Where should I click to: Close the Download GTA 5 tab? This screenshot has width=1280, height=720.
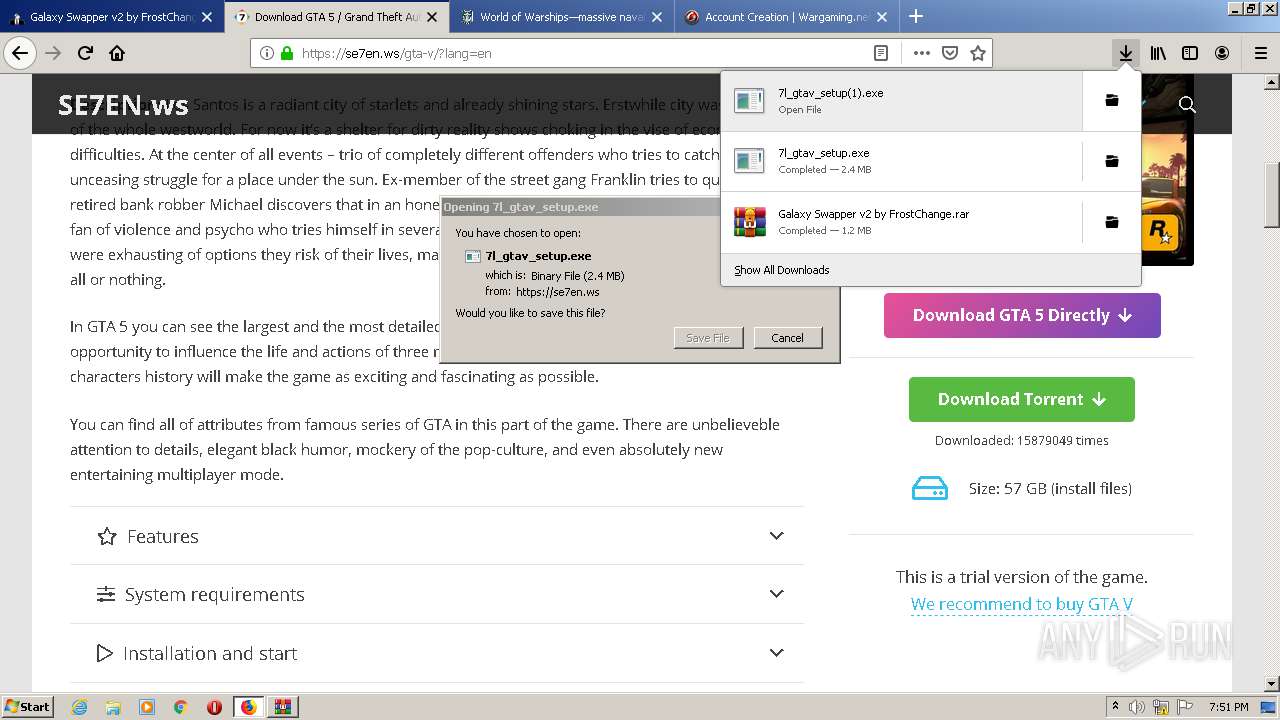pyautogui.click(x=432, y=16)
